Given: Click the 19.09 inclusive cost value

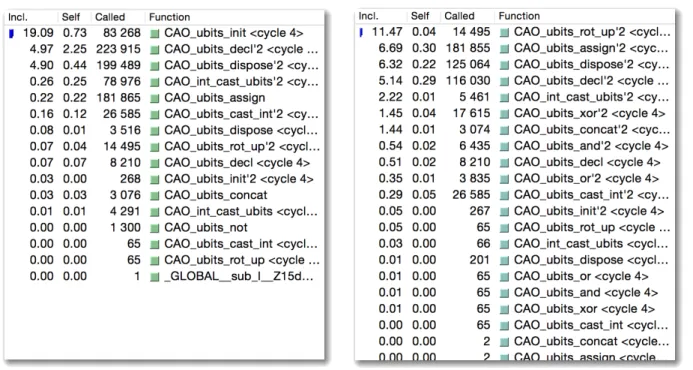Looking at the screenshot, I should 38,33.
